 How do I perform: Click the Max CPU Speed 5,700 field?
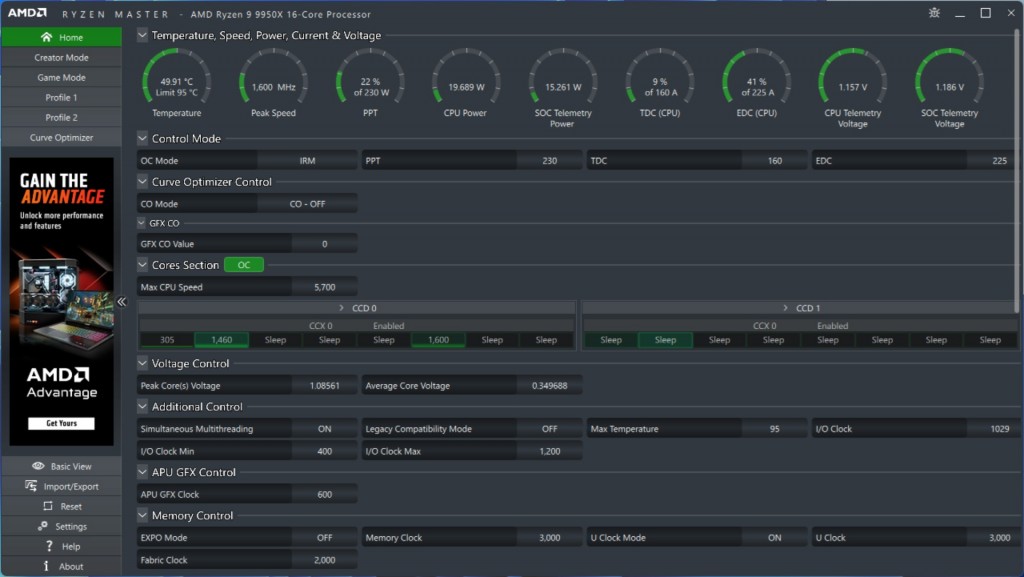click(324, 288)
